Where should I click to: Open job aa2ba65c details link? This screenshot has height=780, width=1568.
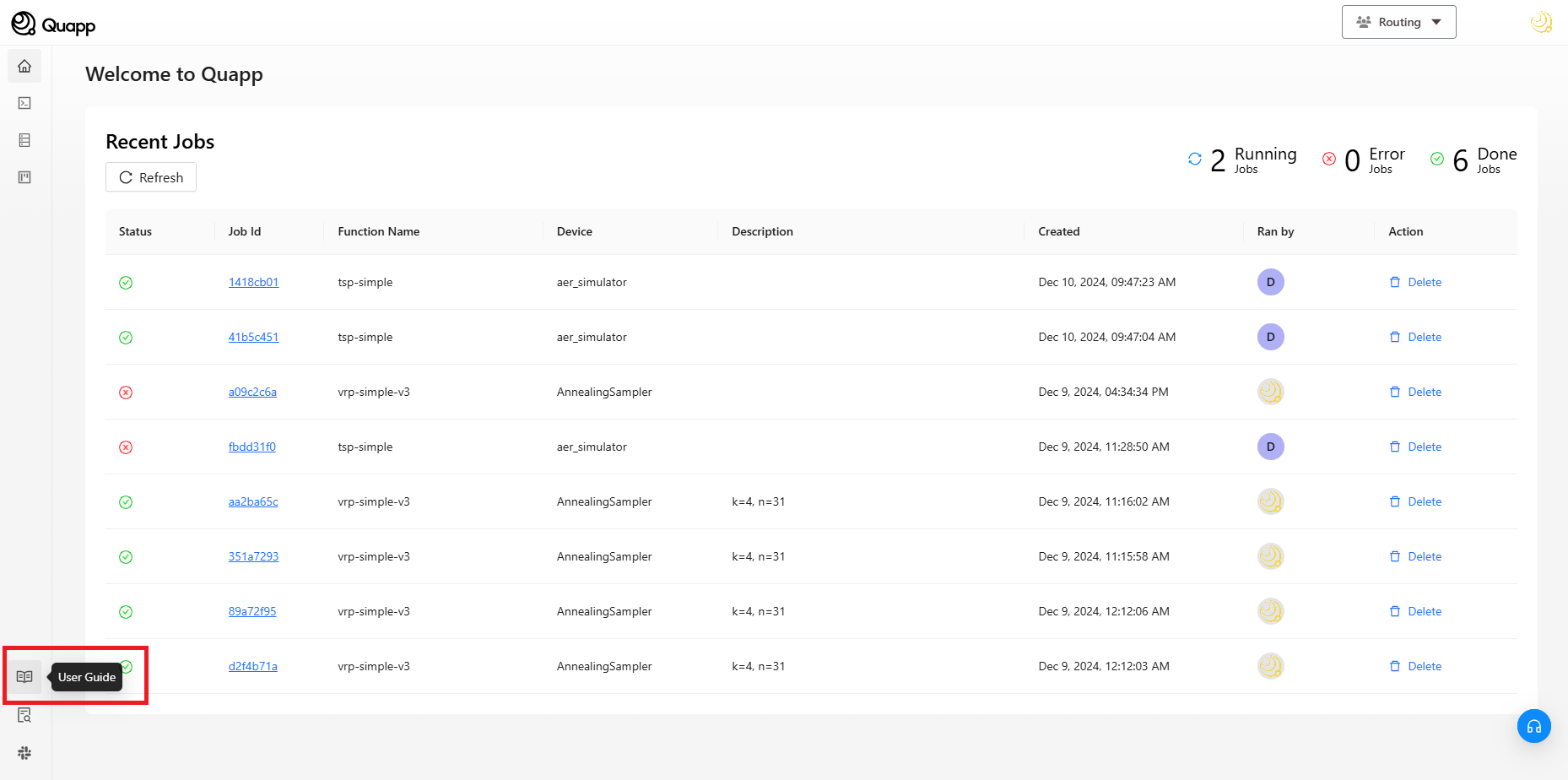252,501
